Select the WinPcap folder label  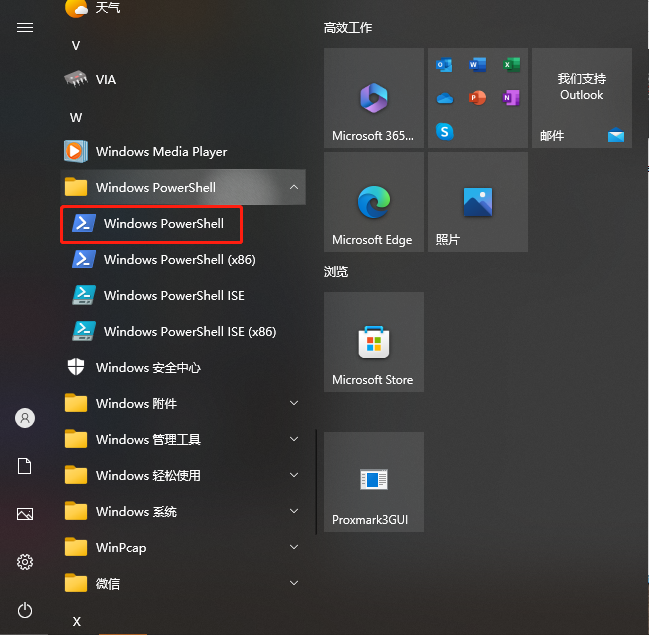121,548
